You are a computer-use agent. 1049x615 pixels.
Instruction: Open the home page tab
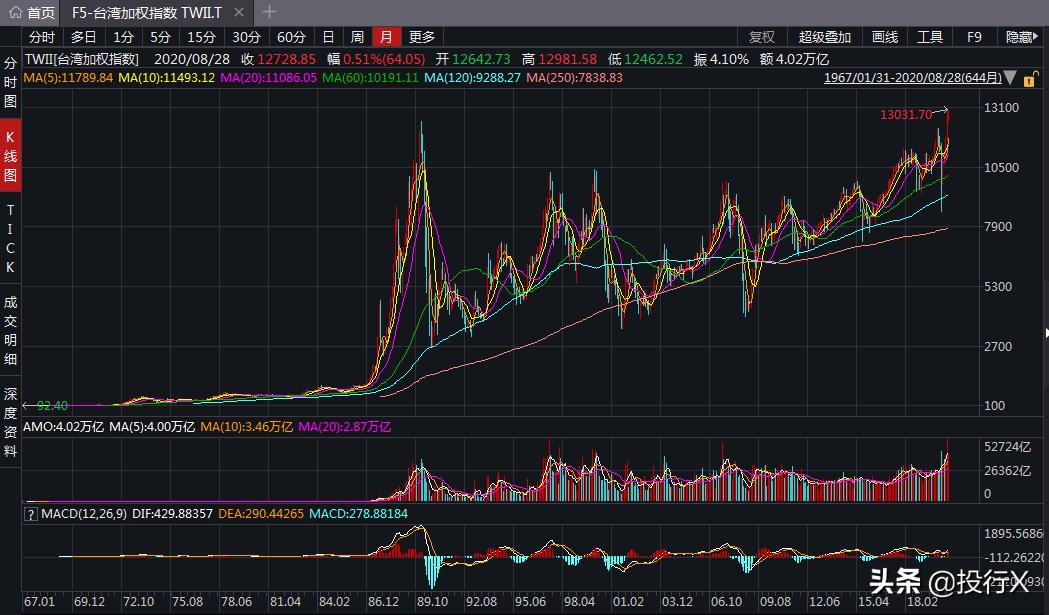click(x=31, y=12)
